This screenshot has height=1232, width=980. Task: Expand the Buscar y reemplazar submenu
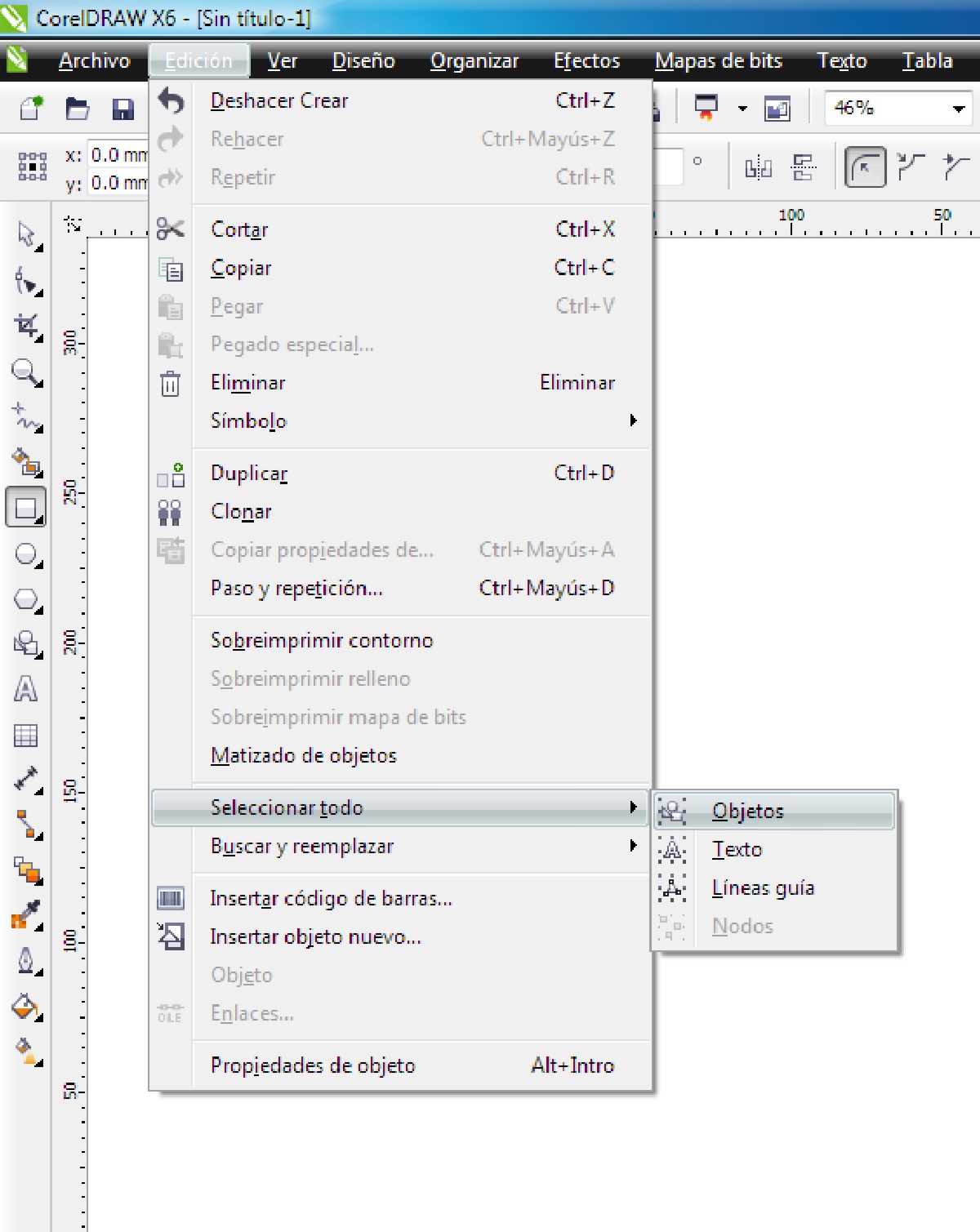pyautogui.click(x=422, y=846)
